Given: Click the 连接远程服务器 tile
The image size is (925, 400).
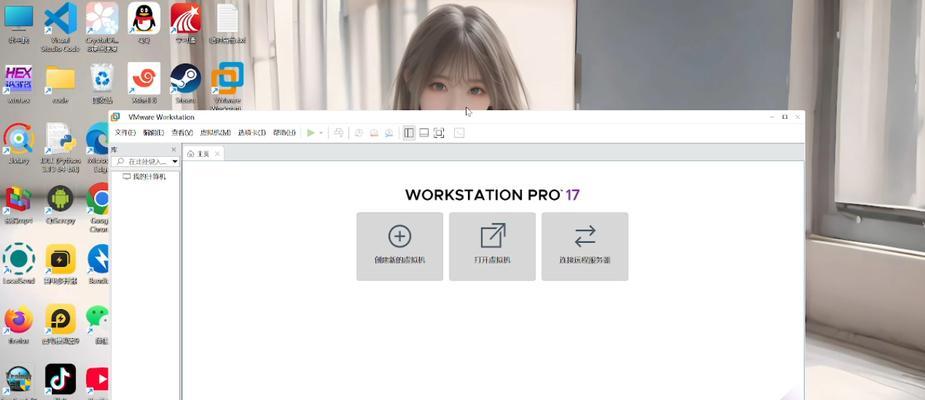Looking at the screenshot, I should (x=585, y=246).
